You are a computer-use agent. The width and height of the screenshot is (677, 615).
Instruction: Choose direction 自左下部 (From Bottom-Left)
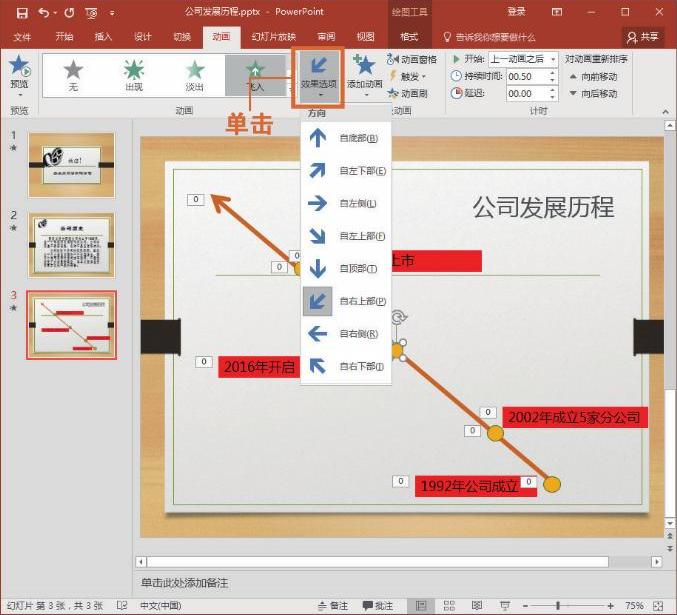tap(346, 171)
